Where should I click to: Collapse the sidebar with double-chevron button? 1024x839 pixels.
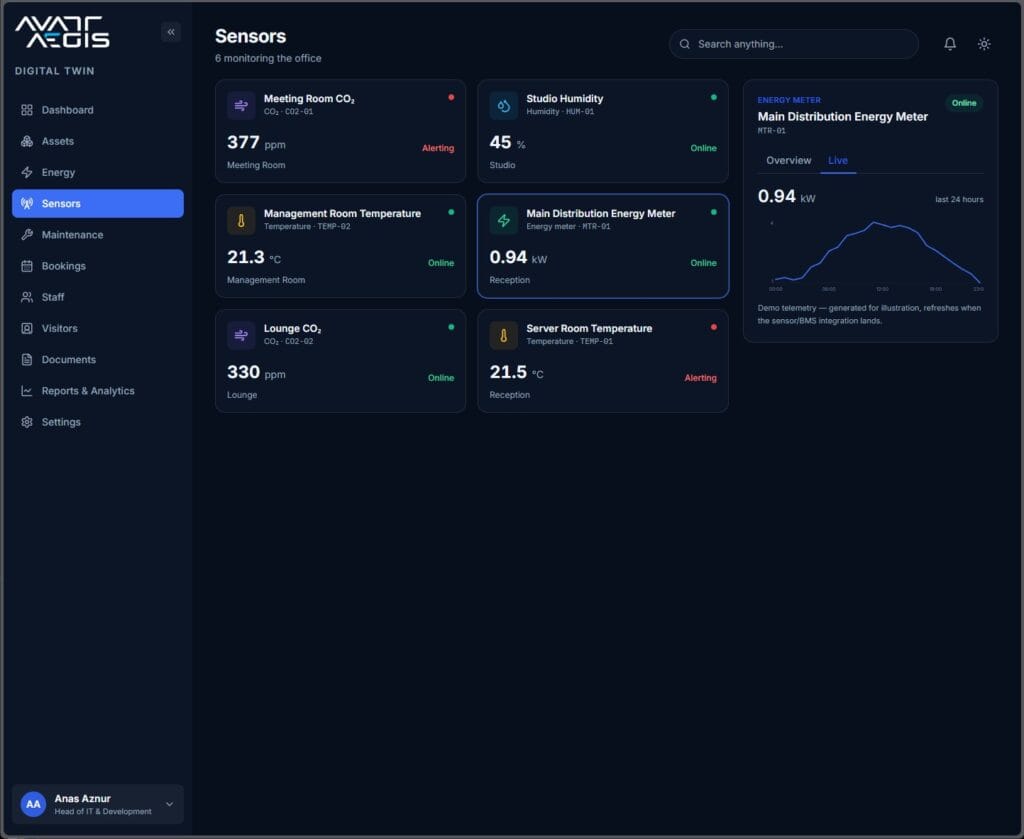tap(171, 32)
